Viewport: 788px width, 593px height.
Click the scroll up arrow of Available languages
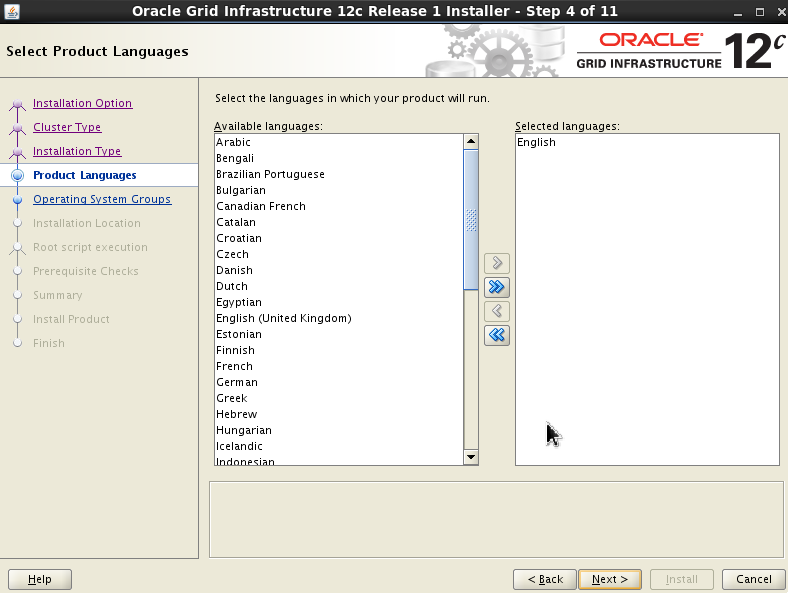471,141
